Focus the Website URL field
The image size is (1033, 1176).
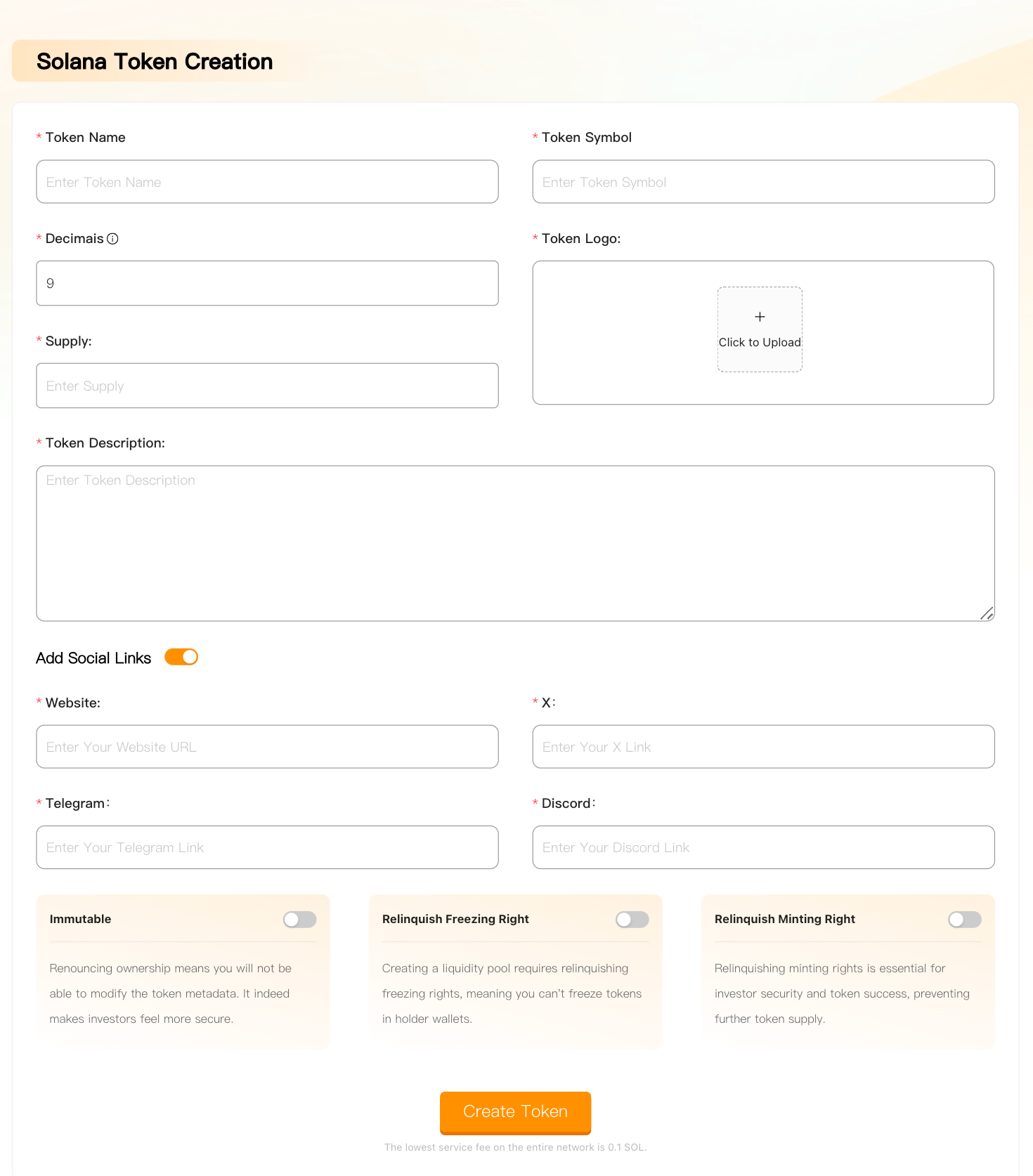point(267,747)
